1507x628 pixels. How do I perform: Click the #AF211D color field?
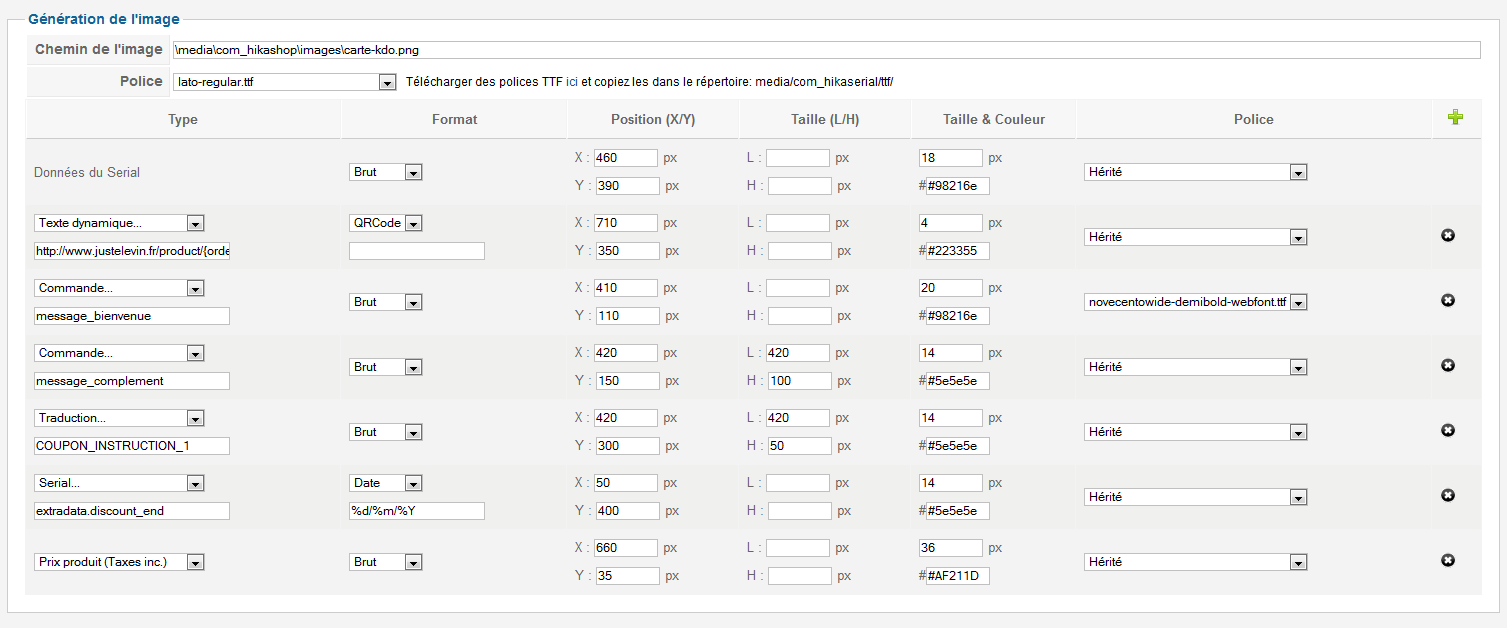pyautogui.click(x=957, y=576)
